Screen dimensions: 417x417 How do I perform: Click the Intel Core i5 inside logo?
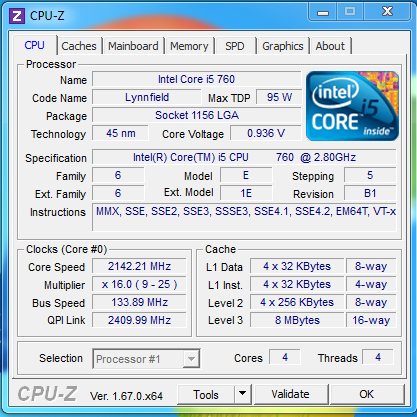point(352,106)
